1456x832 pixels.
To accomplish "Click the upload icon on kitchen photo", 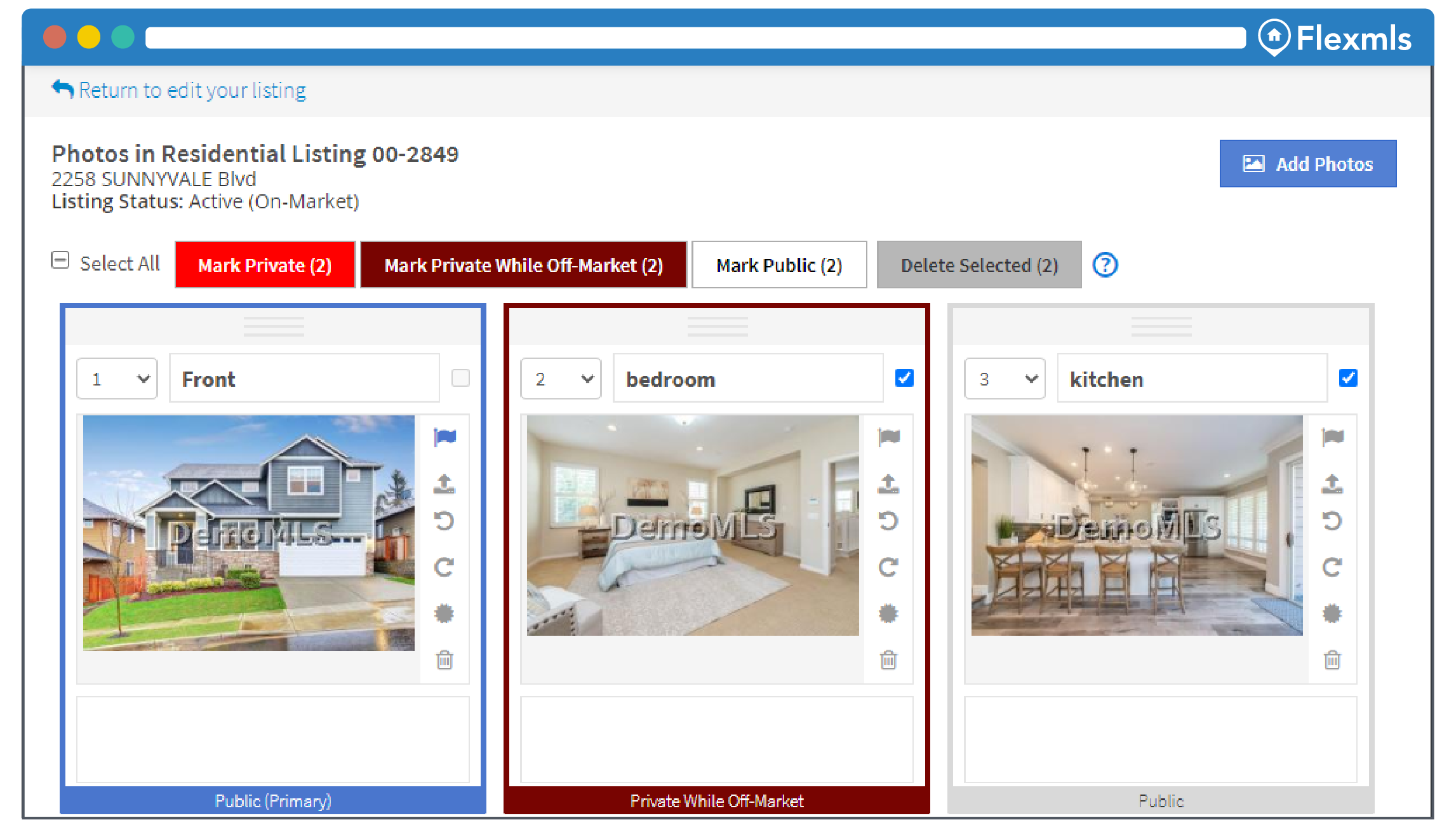I will [1332, 483].
